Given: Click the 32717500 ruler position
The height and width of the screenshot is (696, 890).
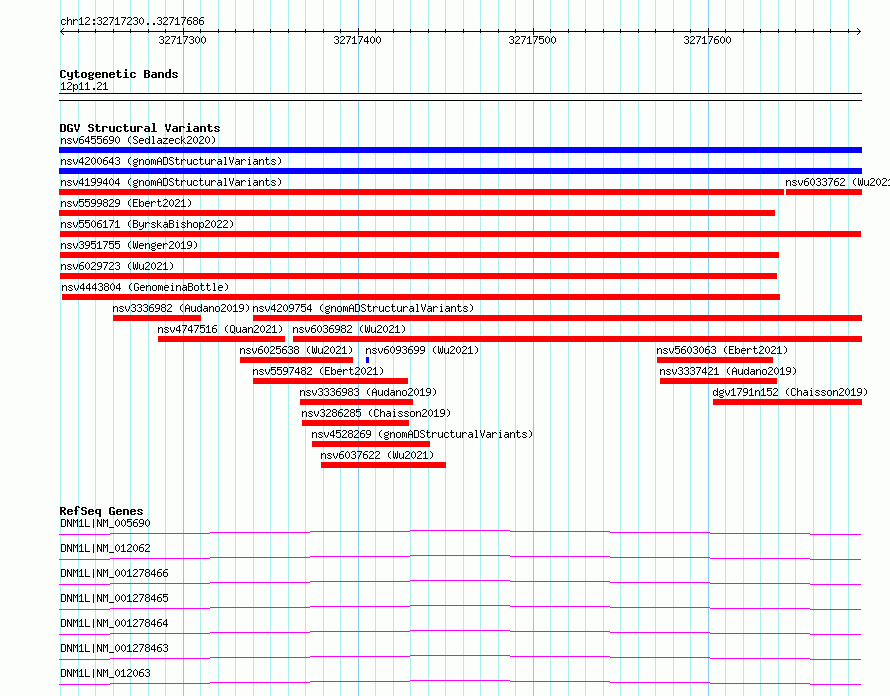Looking at the screenshot, I should click(x=532, y=40).
